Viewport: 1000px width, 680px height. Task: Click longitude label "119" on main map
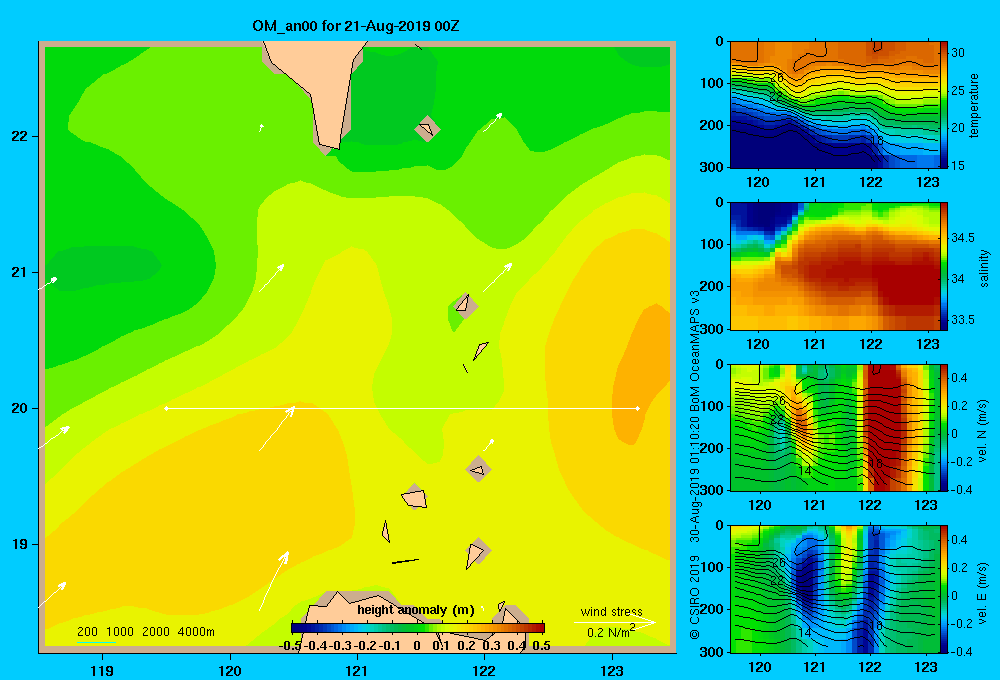[102, 670]
